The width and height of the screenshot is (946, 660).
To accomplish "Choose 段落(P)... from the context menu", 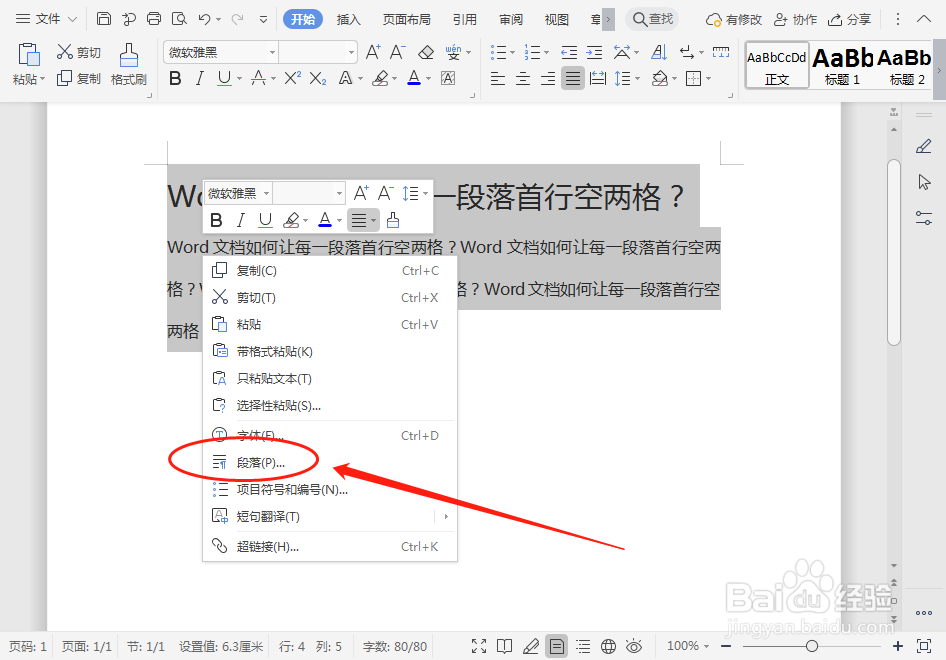I will (329, 463).
